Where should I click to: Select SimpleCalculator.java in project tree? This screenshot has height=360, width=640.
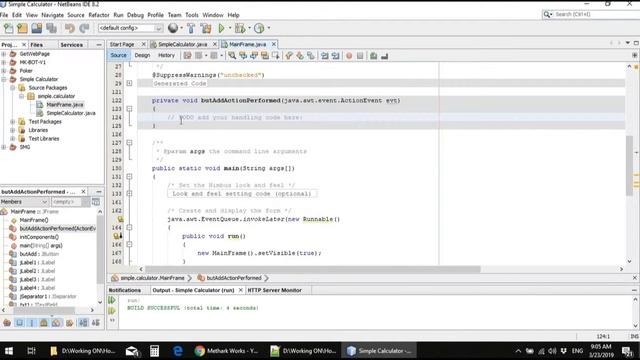(x=71, y=113)
